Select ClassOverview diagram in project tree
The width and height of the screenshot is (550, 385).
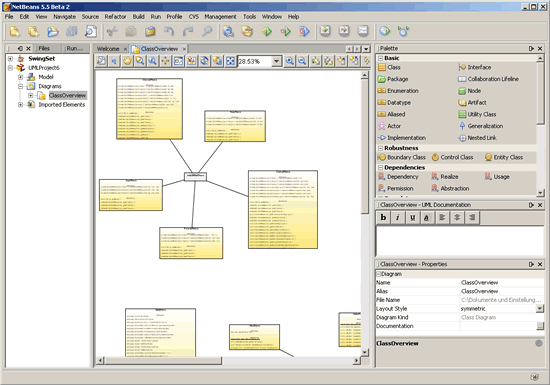click(x=67, y=95)
